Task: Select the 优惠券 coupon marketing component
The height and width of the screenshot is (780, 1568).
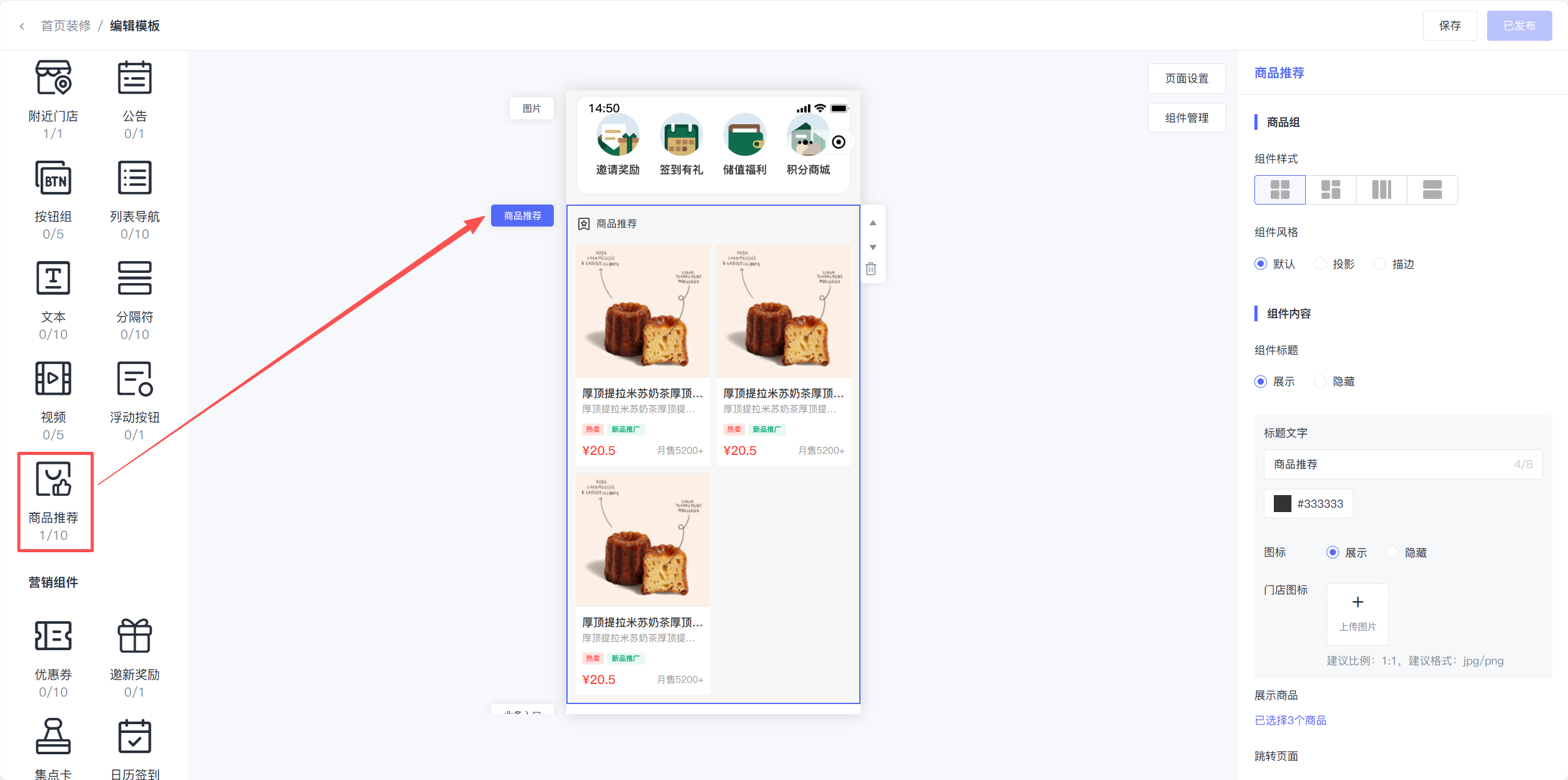Action: [x=53, y=636]
